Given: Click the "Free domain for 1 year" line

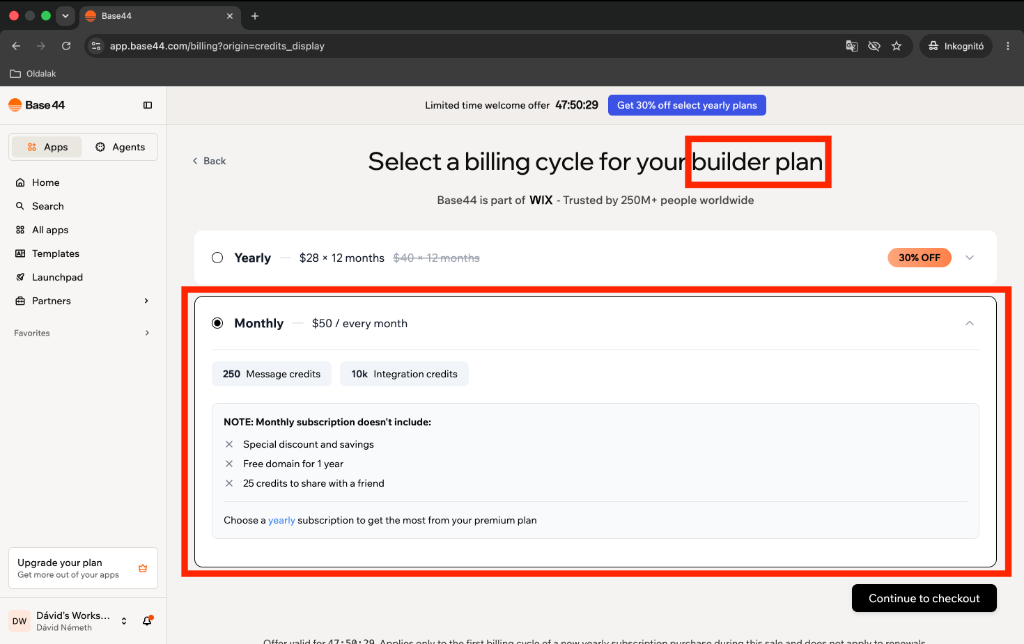Looking at the screenshot, I should pos(293,464).
